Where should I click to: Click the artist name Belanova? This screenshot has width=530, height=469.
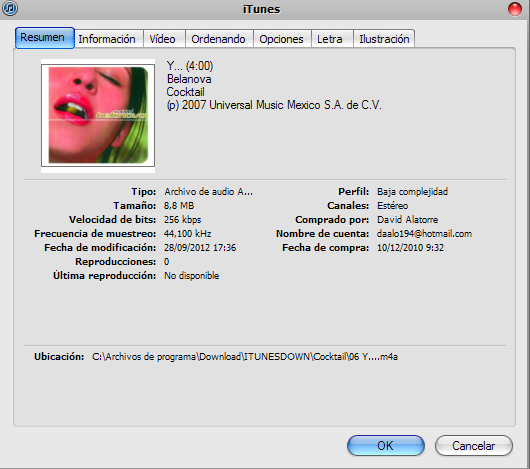pos(189,79)
